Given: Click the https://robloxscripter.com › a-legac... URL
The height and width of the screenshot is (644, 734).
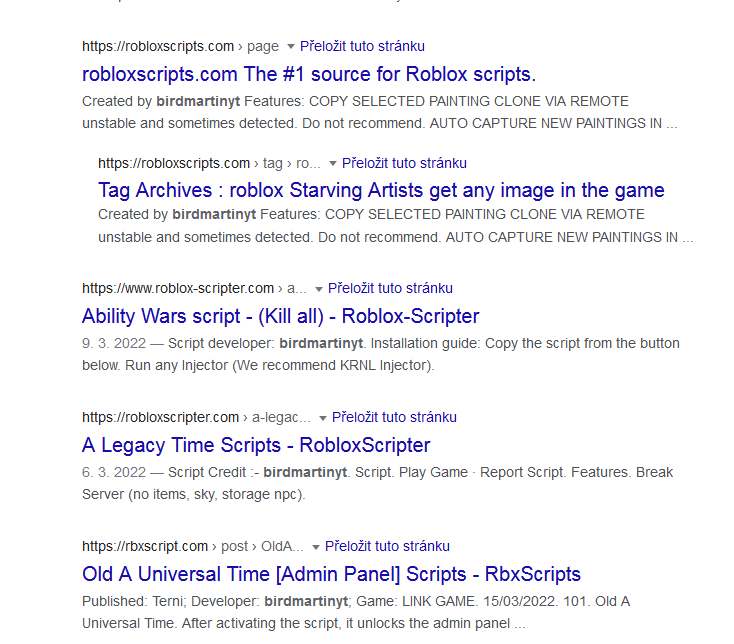Looking at the screenshot, I should (195, 417).
